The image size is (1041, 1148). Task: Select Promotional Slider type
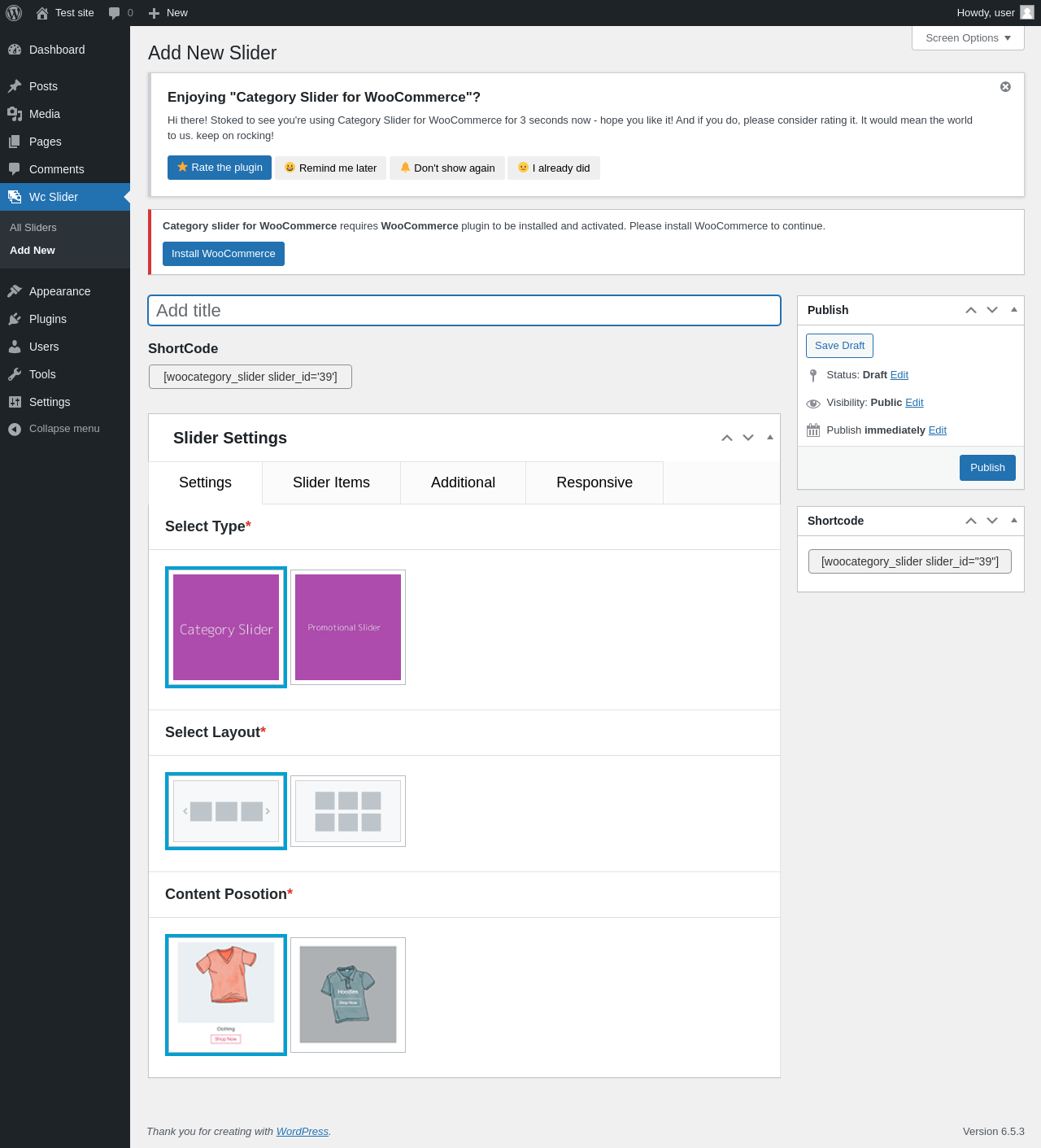[348, 627]
